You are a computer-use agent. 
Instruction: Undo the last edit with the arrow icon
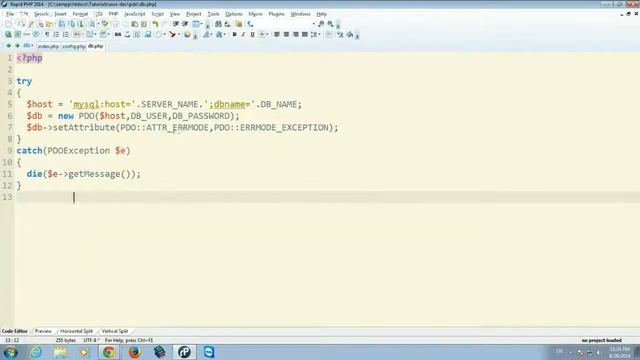[155, 24]
